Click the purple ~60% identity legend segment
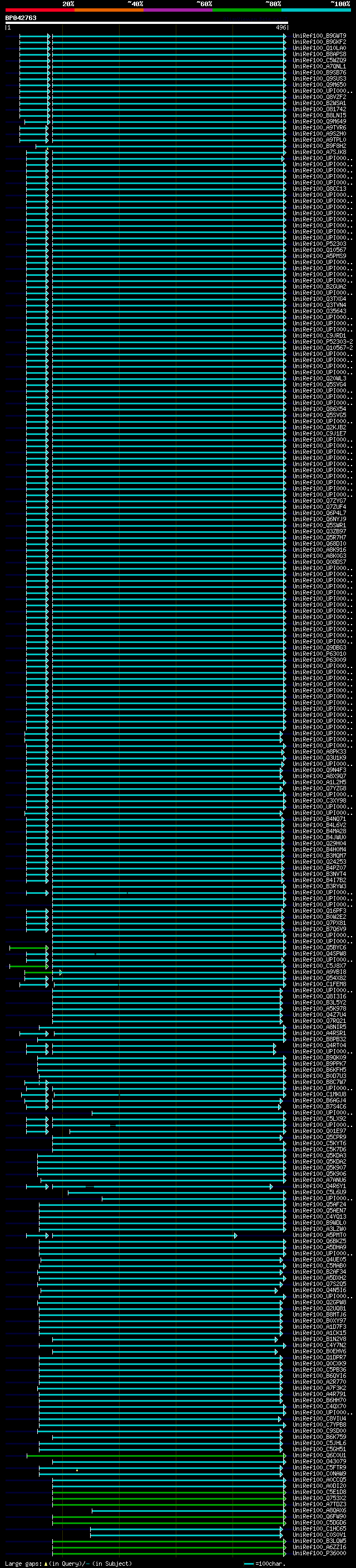 pyautogui.click(x=177, y=10)
